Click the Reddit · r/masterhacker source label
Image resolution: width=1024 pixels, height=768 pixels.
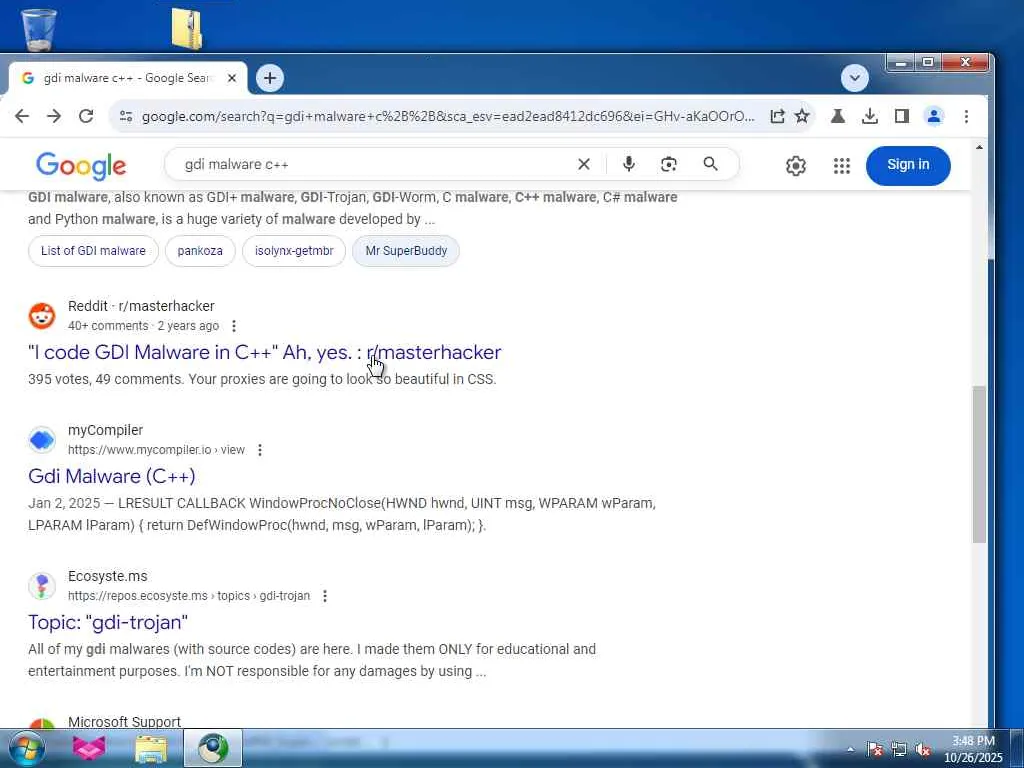click(x=141, y=306)
